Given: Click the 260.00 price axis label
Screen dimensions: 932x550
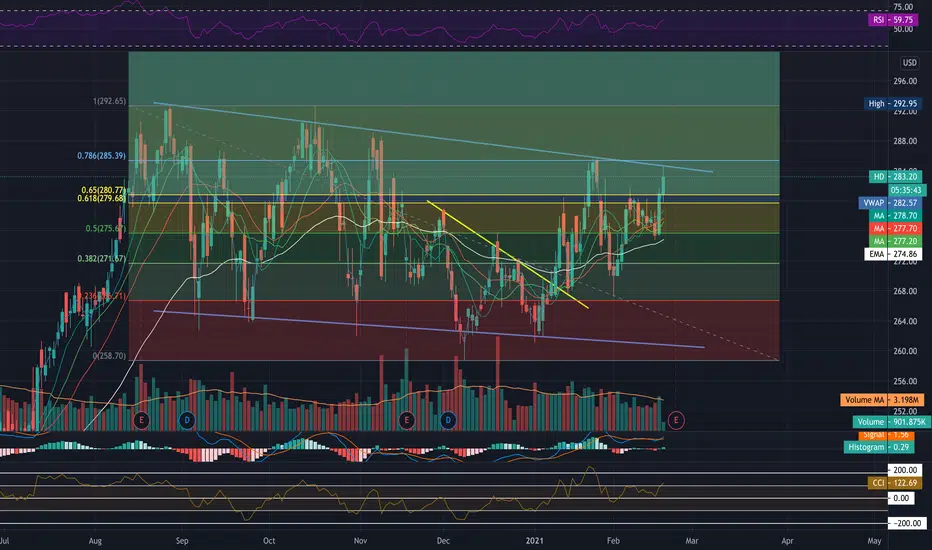Looking at the screenshot, I should [x=905, y=351].
